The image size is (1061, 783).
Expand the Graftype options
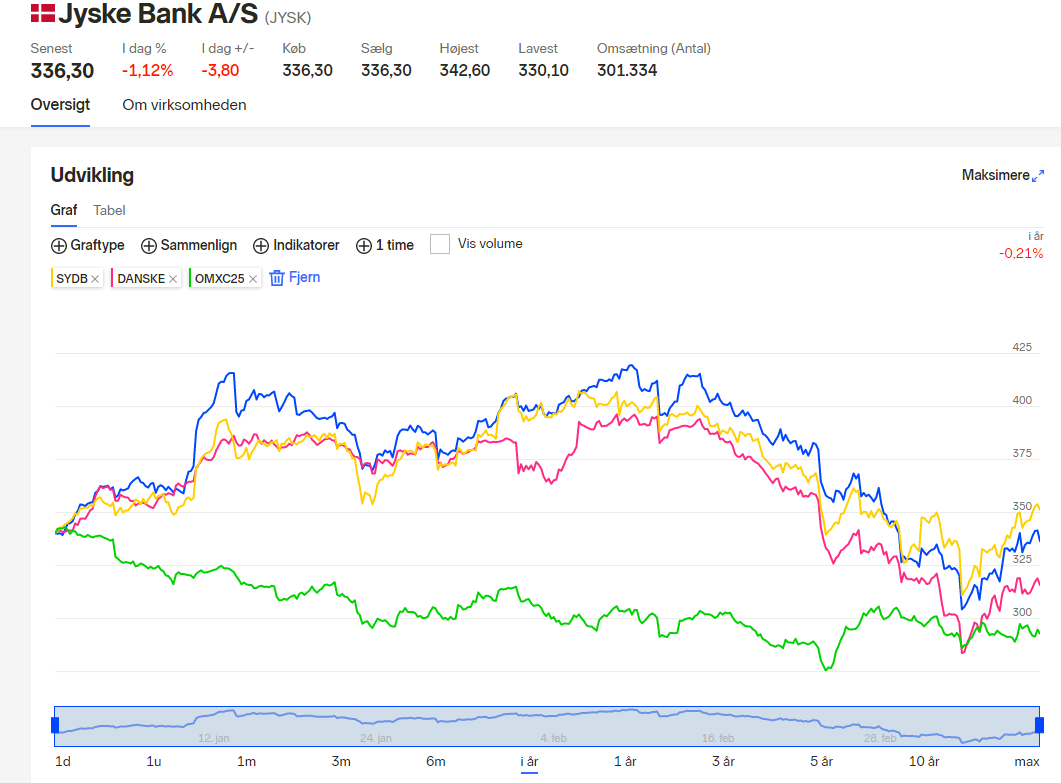tap(87, 245)
